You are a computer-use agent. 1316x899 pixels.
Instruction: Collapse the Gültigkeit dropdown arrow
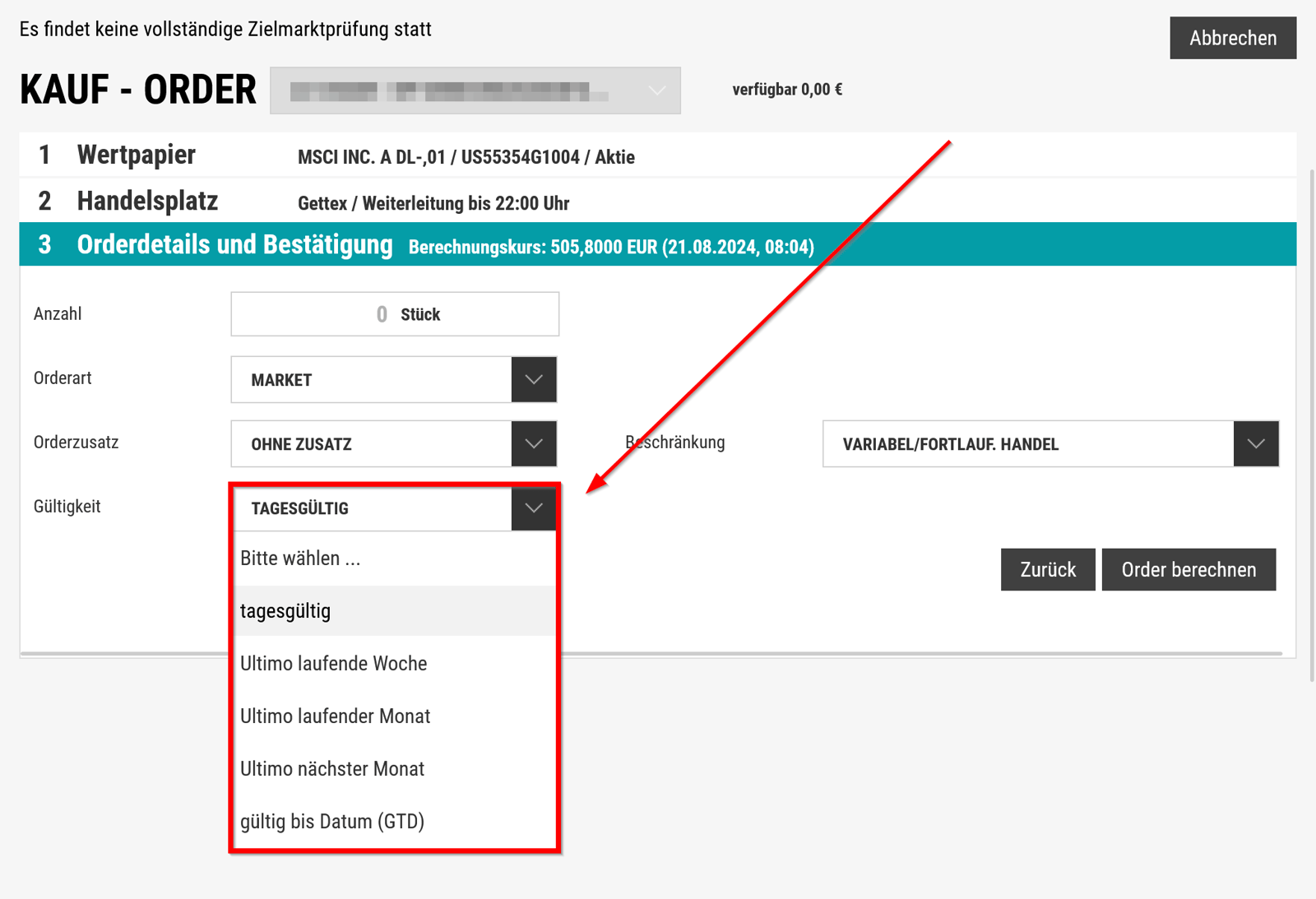click(534, 508)
